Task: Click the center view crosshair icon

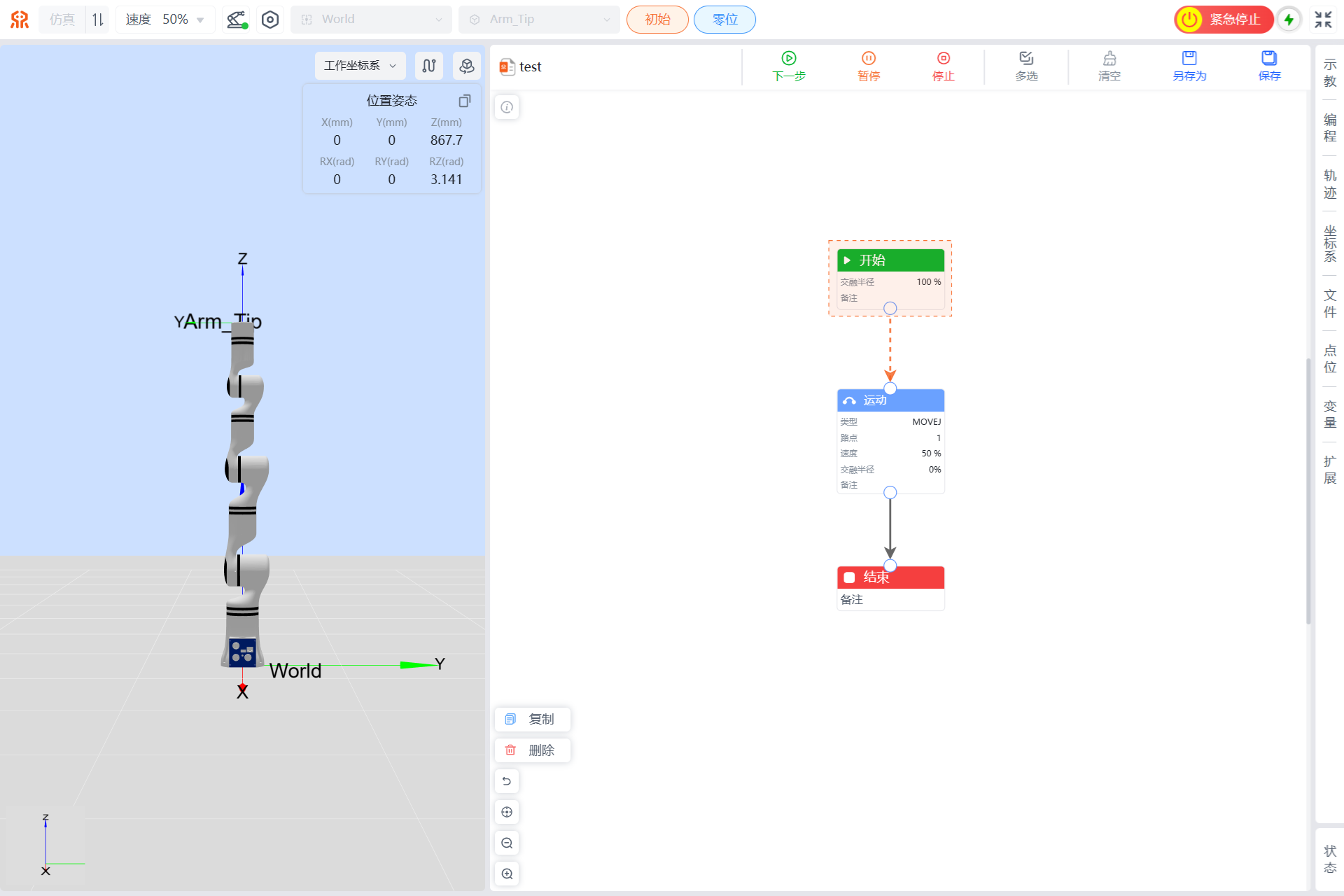Action: click(507, 812)
